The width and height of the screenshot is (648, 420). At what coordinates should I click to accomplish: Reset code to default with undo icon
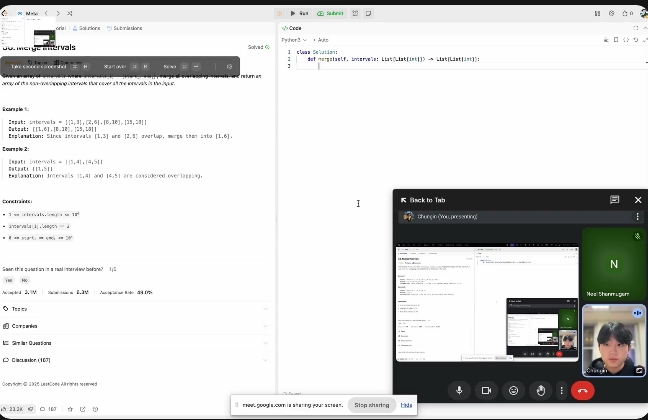636,40
